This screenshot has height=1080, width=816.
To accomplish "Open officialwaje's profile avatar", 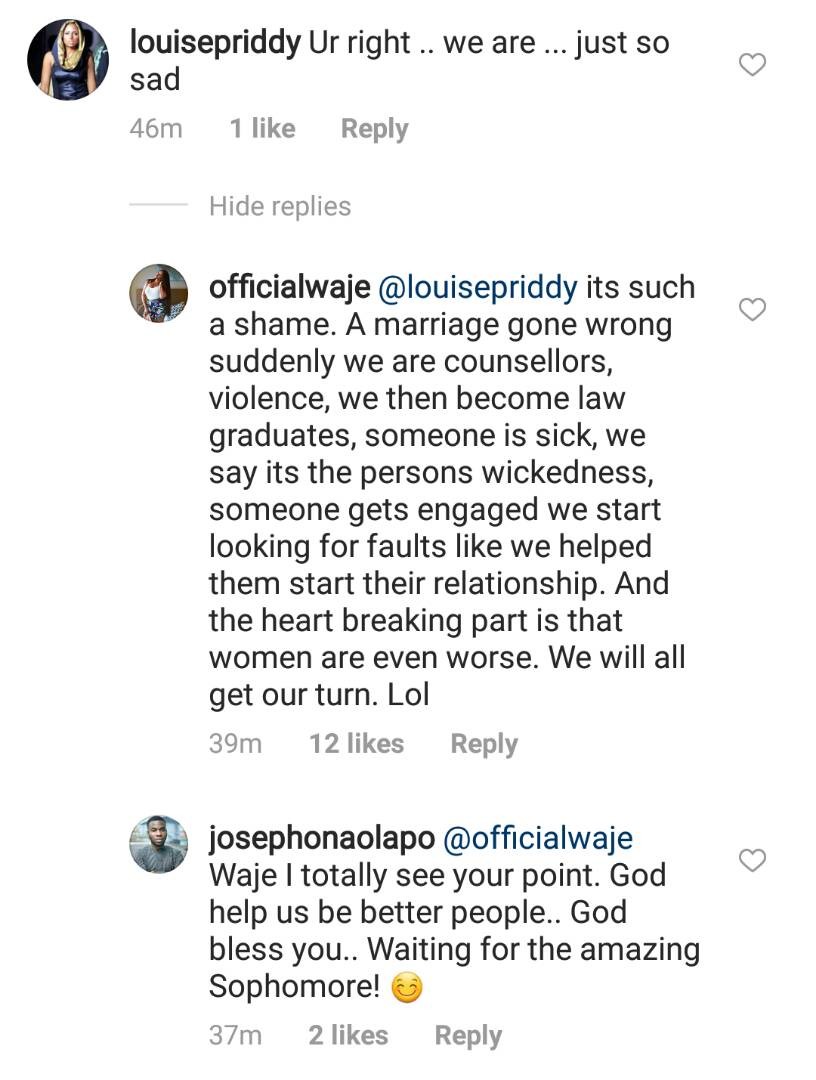I will 159,294.
